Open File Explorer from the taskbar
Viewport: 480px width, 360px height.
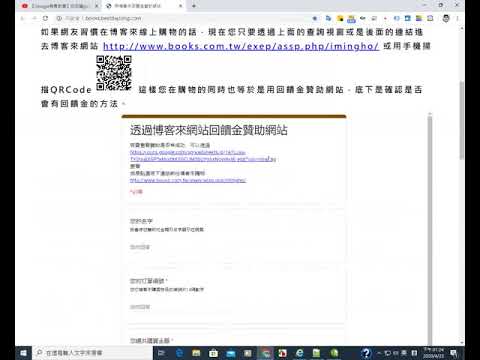click(196, 353)
